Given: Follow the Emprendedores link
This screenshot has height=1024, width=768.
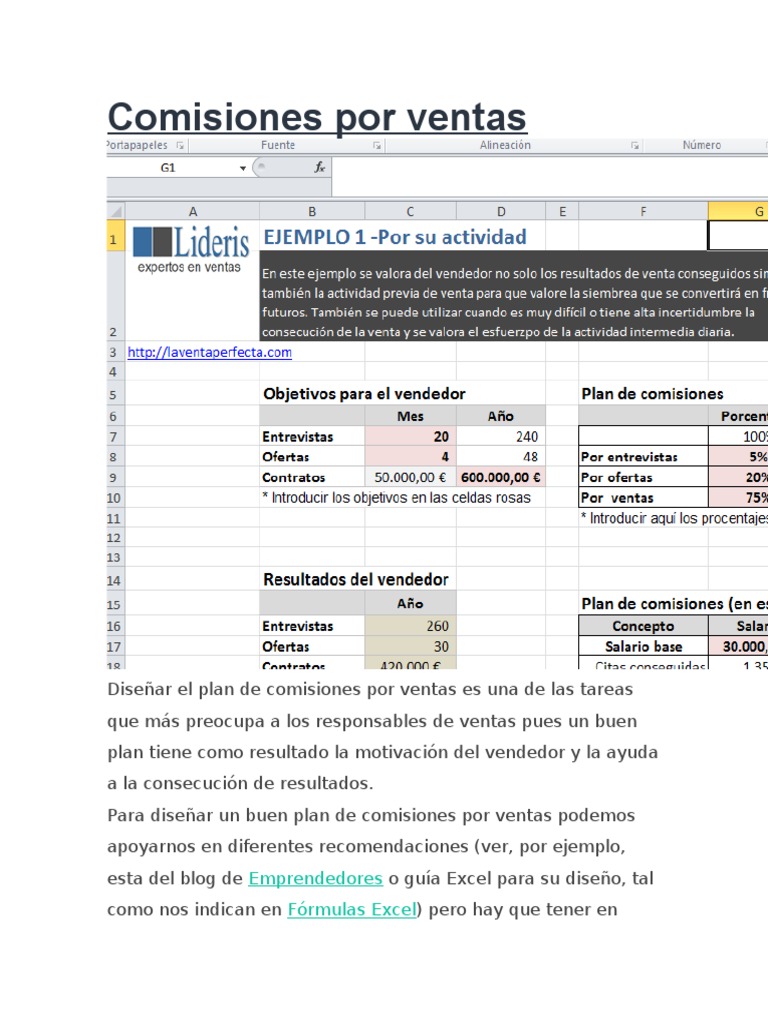Looking at the screenshot, I should [x=315, y=878].
